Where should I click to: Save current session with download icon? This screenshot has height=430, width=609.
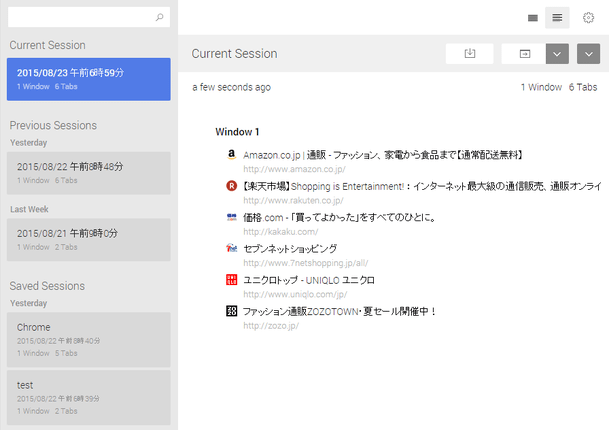pos(470,54)
